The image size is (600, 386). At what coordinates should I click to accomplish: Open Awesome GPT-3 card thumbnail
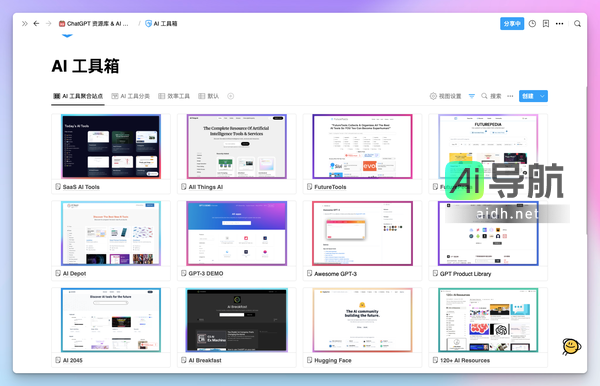click(x=362, y=233)
